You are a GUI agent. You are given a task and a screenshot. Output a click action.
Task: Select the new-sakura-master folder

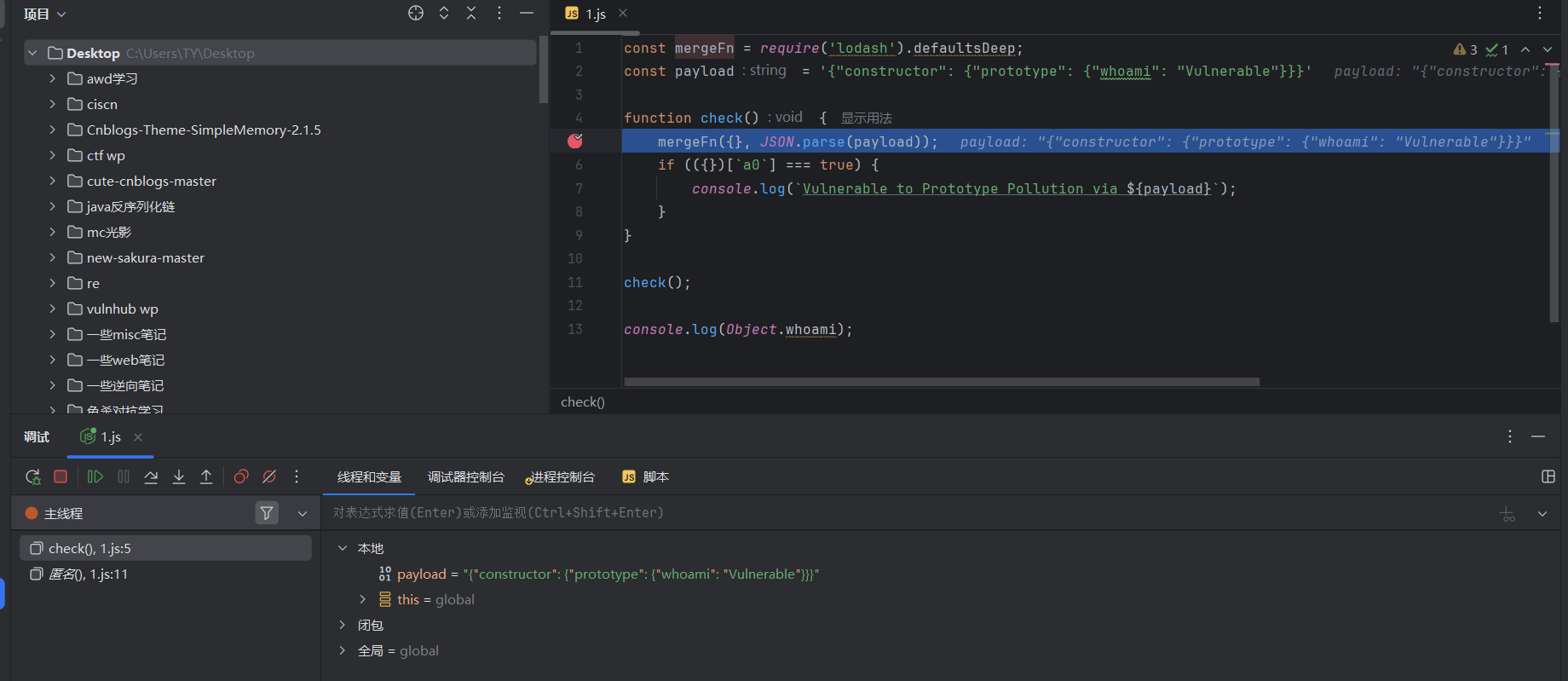coord(145,257)
